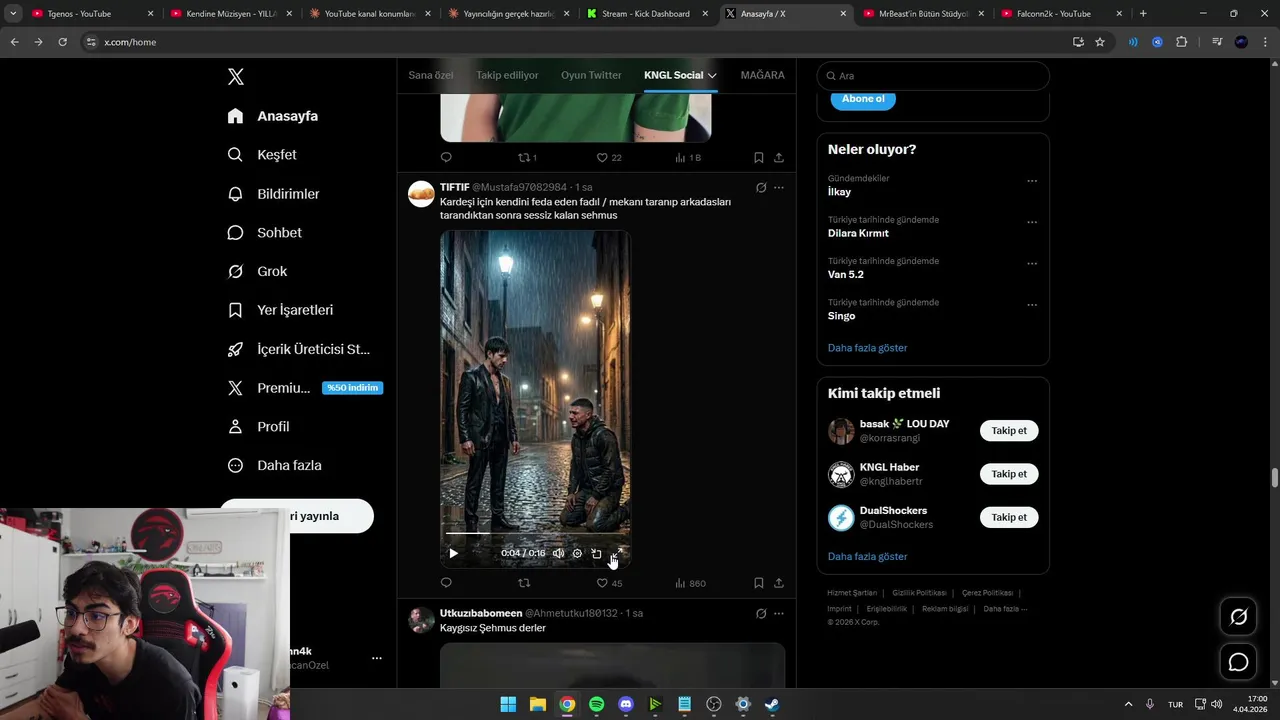Show more follow suggestions link
1280x720 pixels.
tap(868, 556)
